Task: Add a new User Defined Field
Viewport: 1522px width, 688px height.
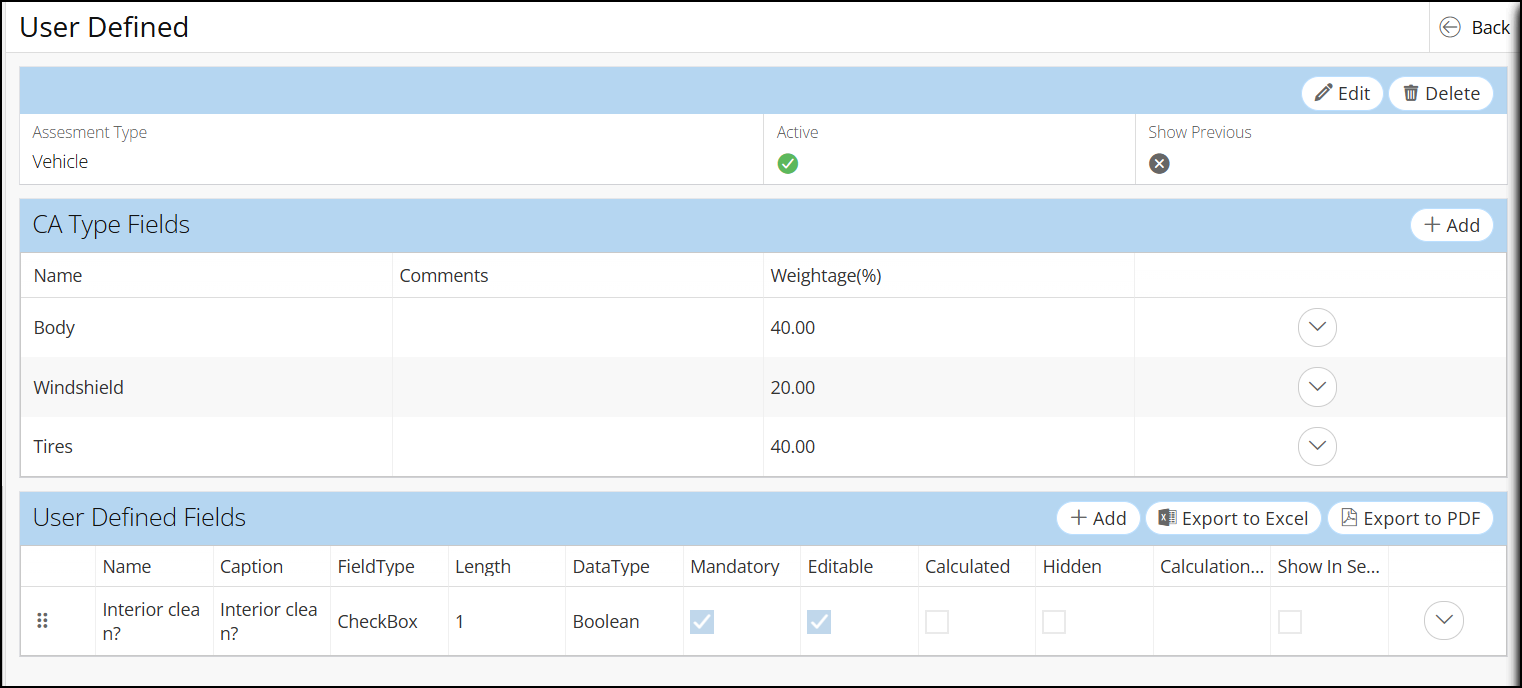Action: click(x=1098, y=518)
